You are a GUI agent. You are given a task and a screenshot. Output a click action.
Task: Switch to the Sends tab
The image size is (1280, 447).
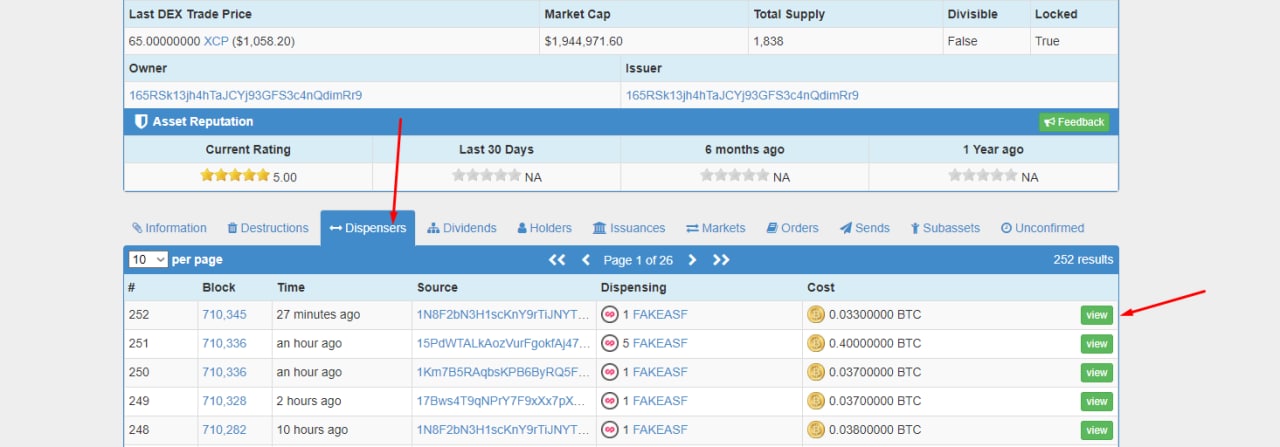[864, 228]
